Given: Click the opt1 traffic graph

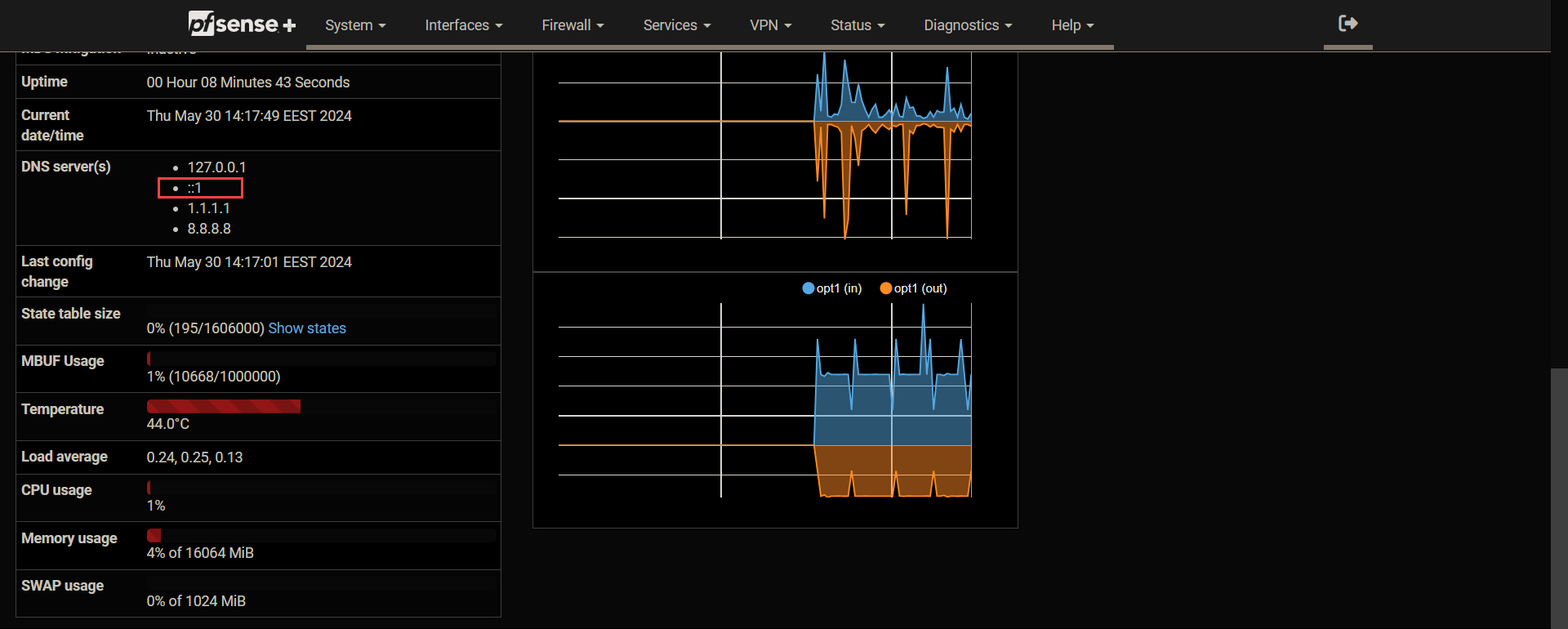Looking at the screenshot, I should (765, 400).
